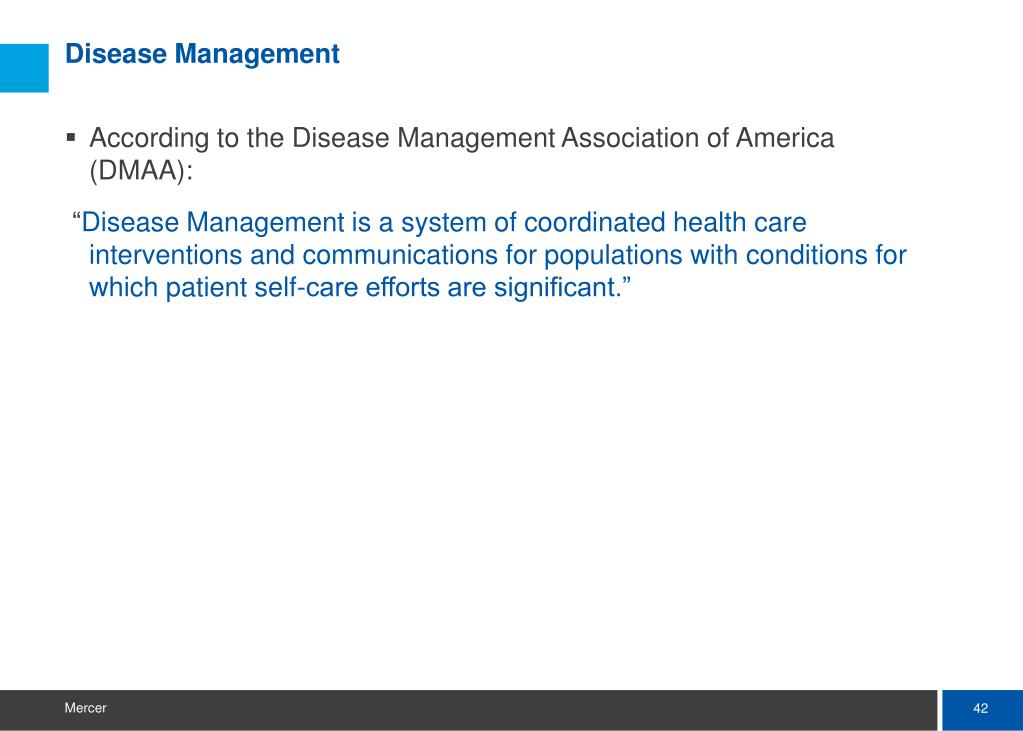Click the word 'America' in the bullet
The width and height of the screenshot is (1023, 731).
785,138
